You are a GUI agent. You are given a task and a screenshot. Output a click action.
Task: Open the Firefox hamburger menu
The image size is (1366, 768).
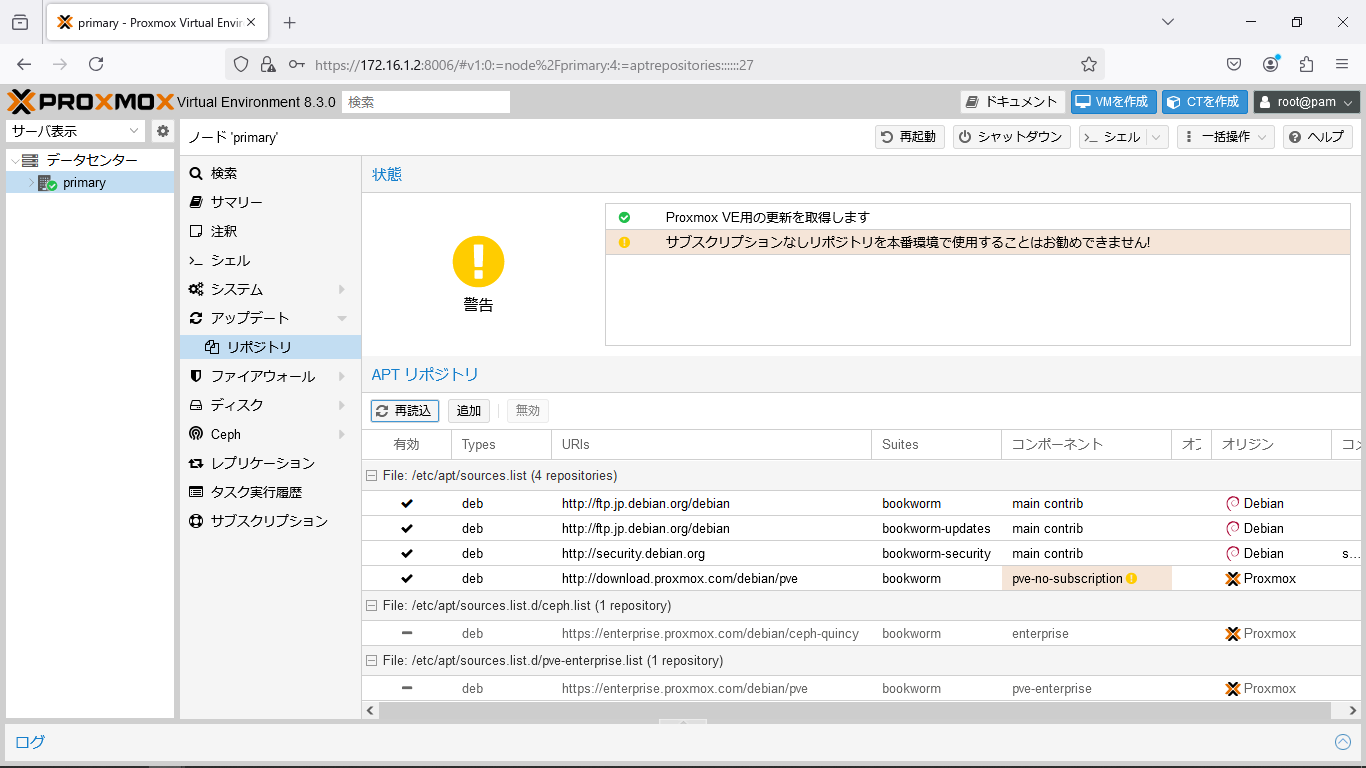(x=1342, y=64)
